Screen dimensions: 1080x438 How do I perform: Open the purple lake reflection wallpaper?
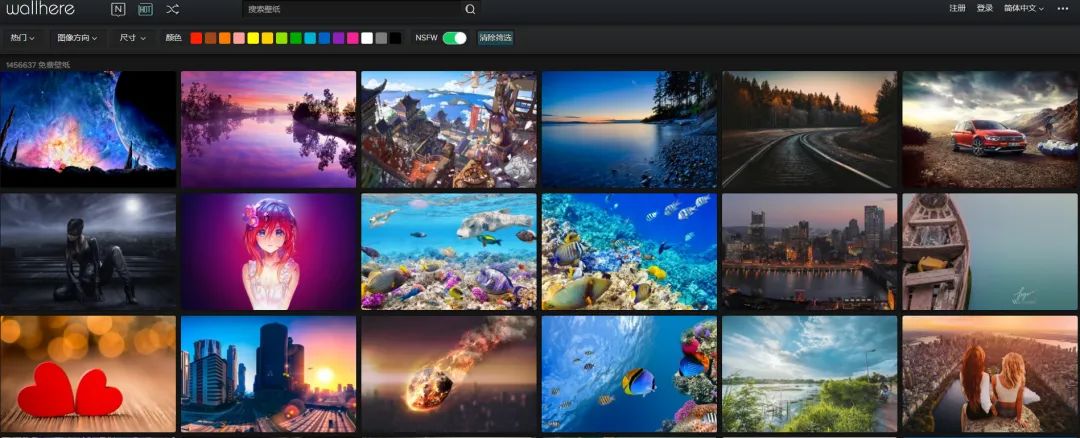click(x=269, y=129)
